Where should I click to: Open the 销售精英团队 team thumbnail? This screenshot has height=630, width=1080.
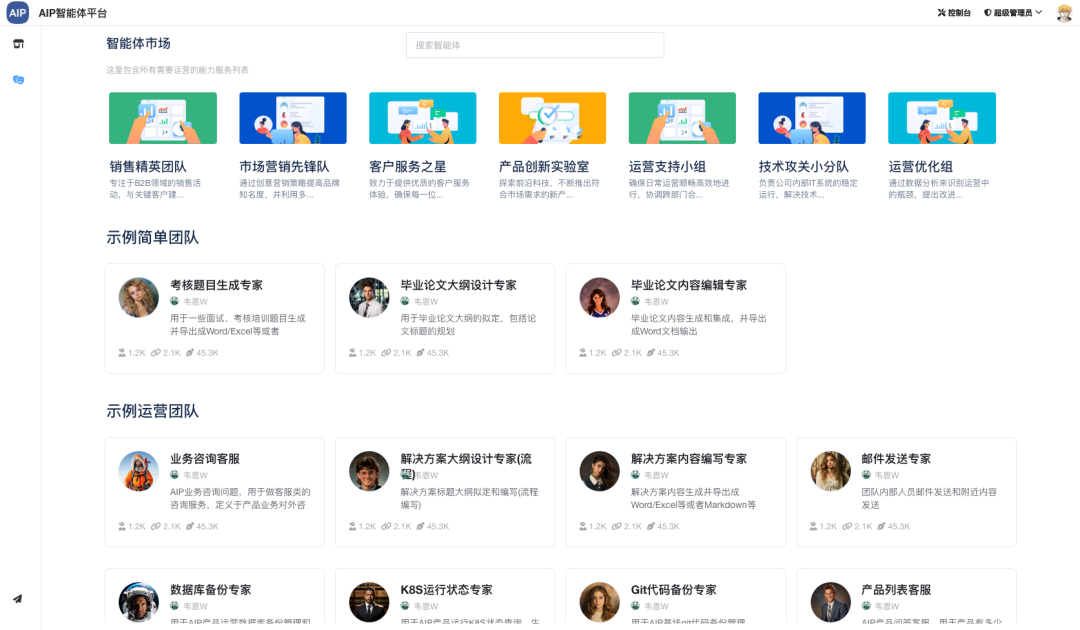pyautogui.click(x=163, y=118)
